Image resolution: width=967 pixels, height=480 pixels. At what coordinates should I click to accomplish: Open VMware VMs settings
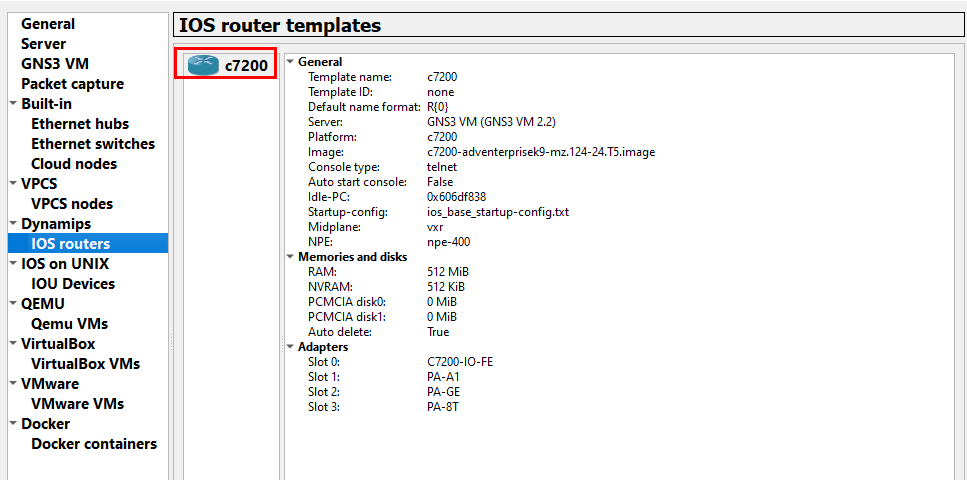point(77,403)
